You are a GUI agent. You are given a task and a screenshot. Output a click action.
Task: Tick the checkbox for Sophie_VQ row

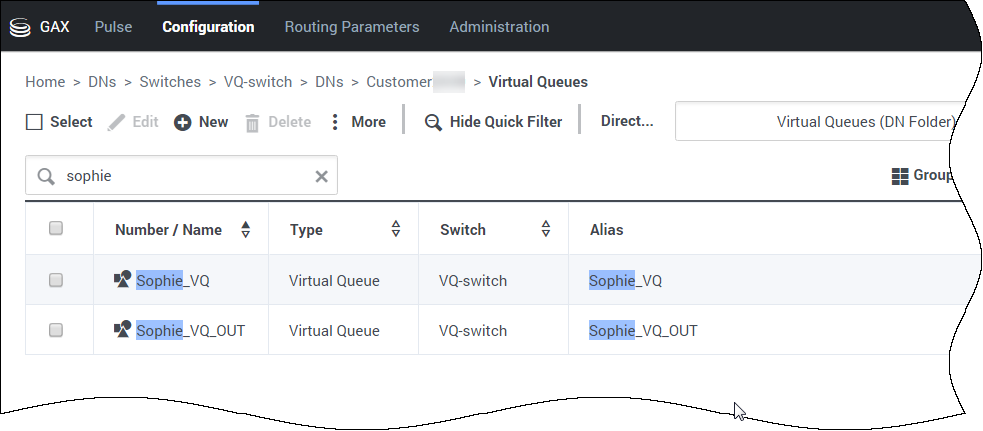[56, 281]
